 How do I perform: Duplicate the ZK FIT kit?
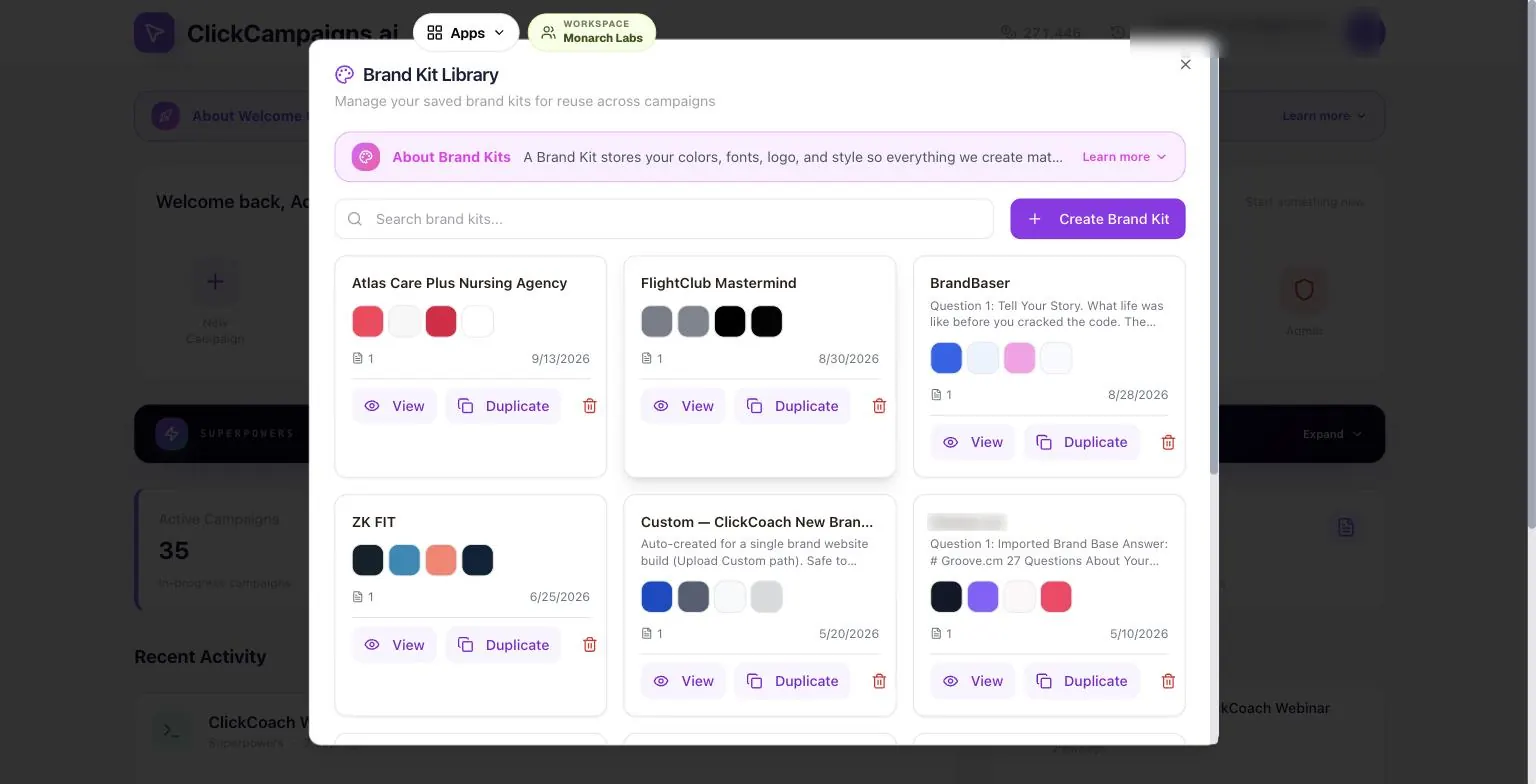pos(503,645)
